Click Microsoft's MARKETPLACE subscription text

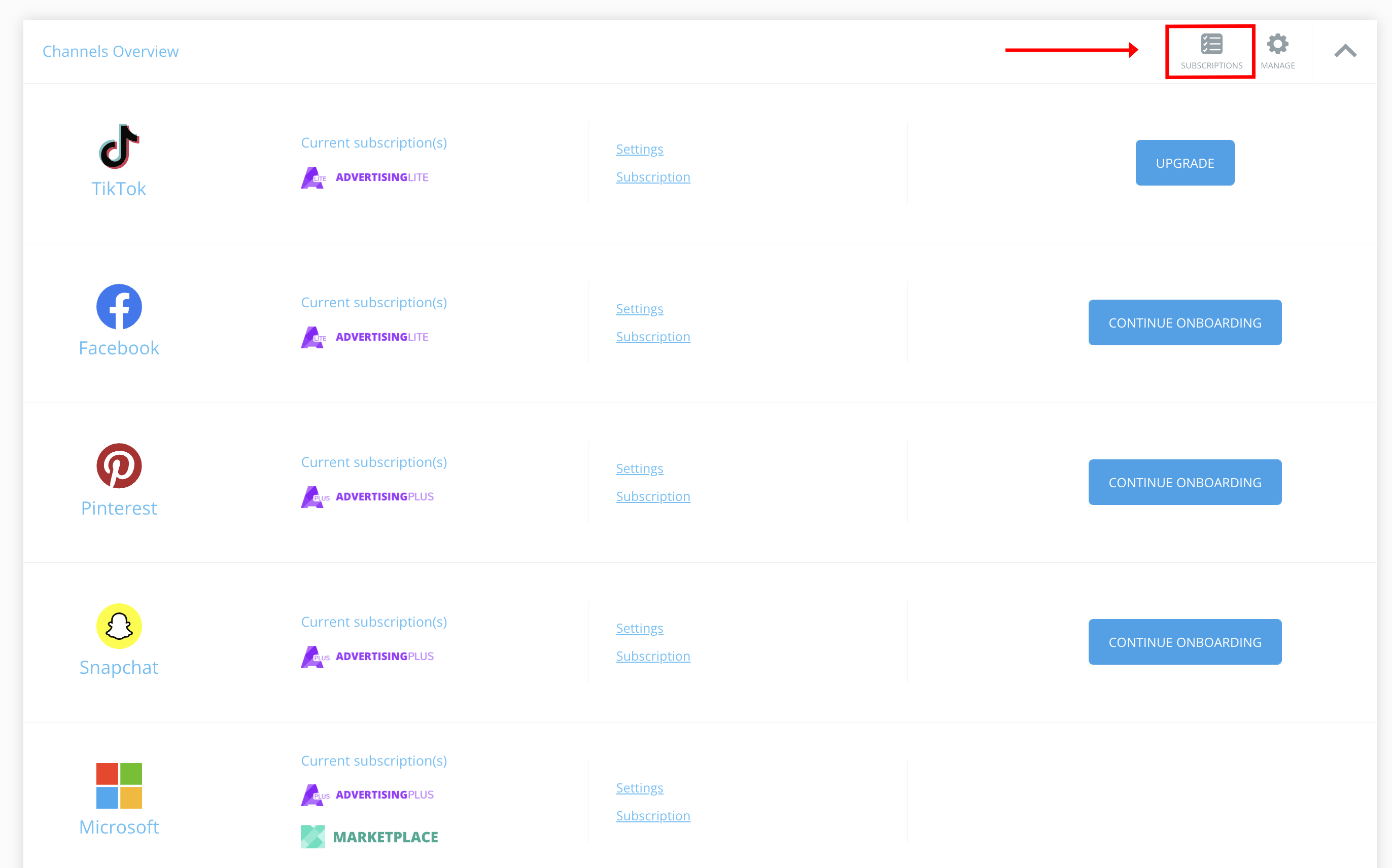pyautogui.click(x=386, y=837)
